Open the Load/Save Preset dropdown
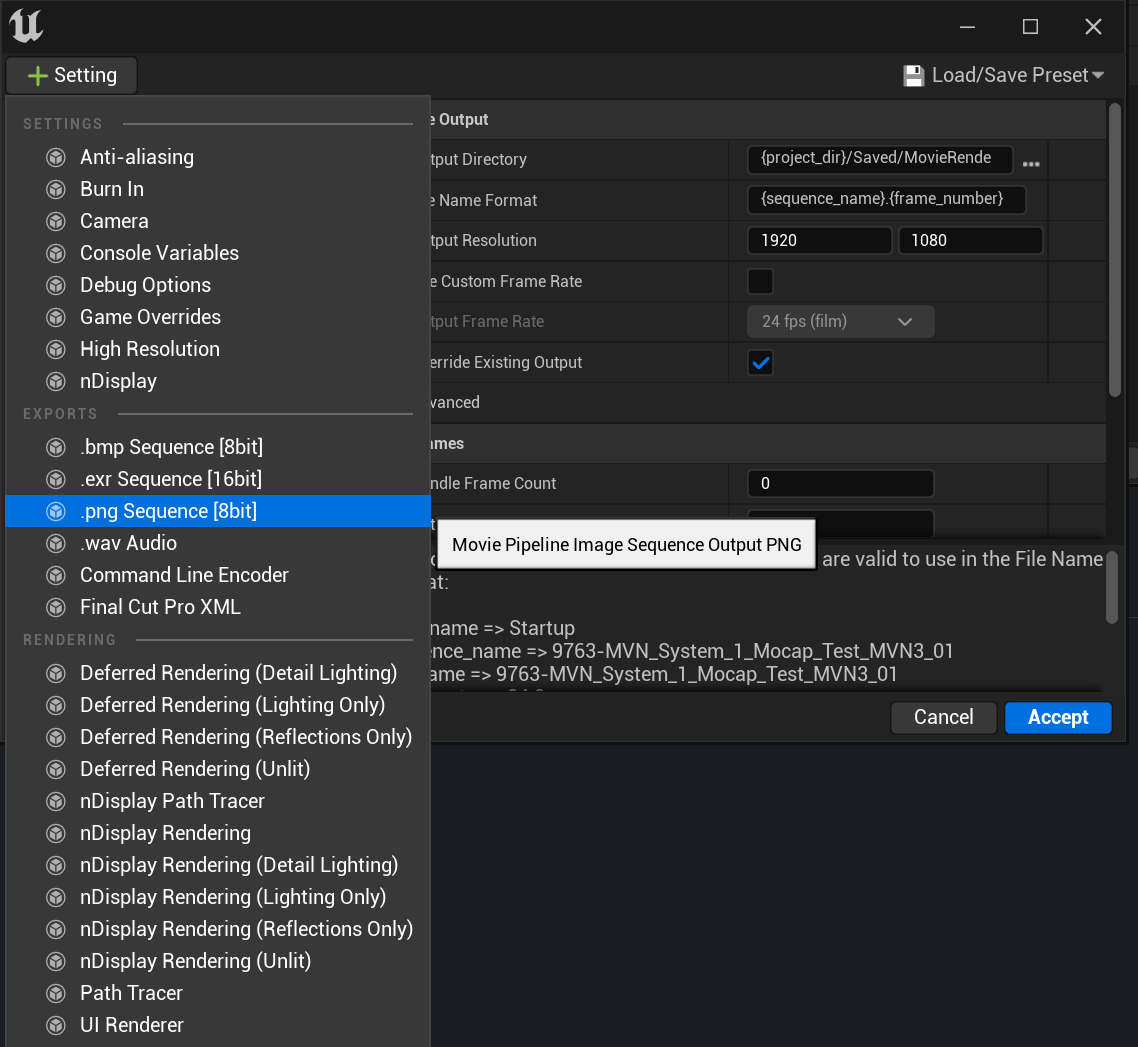1138x1047 pixels. click(1004, 75)
